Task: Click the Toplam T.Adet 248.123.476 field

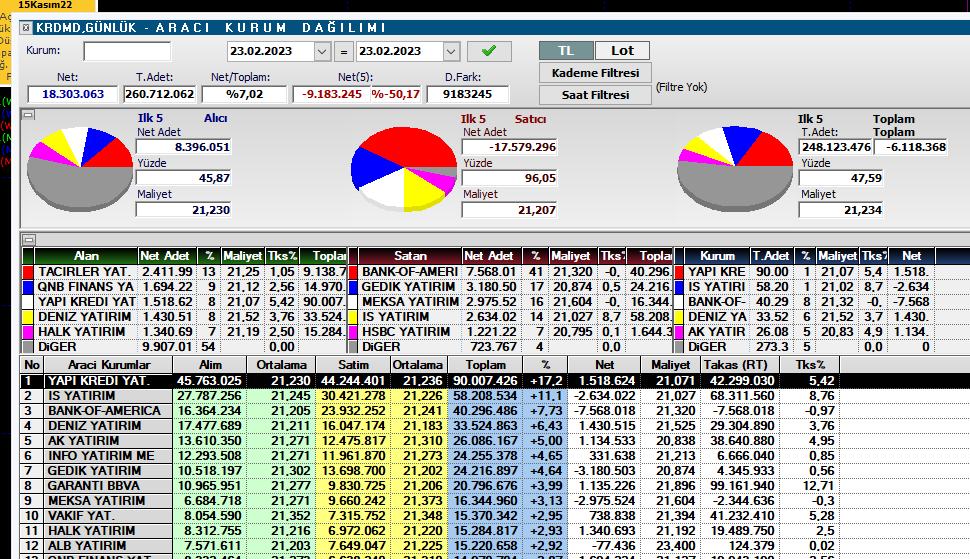Action: coord(835,147)
